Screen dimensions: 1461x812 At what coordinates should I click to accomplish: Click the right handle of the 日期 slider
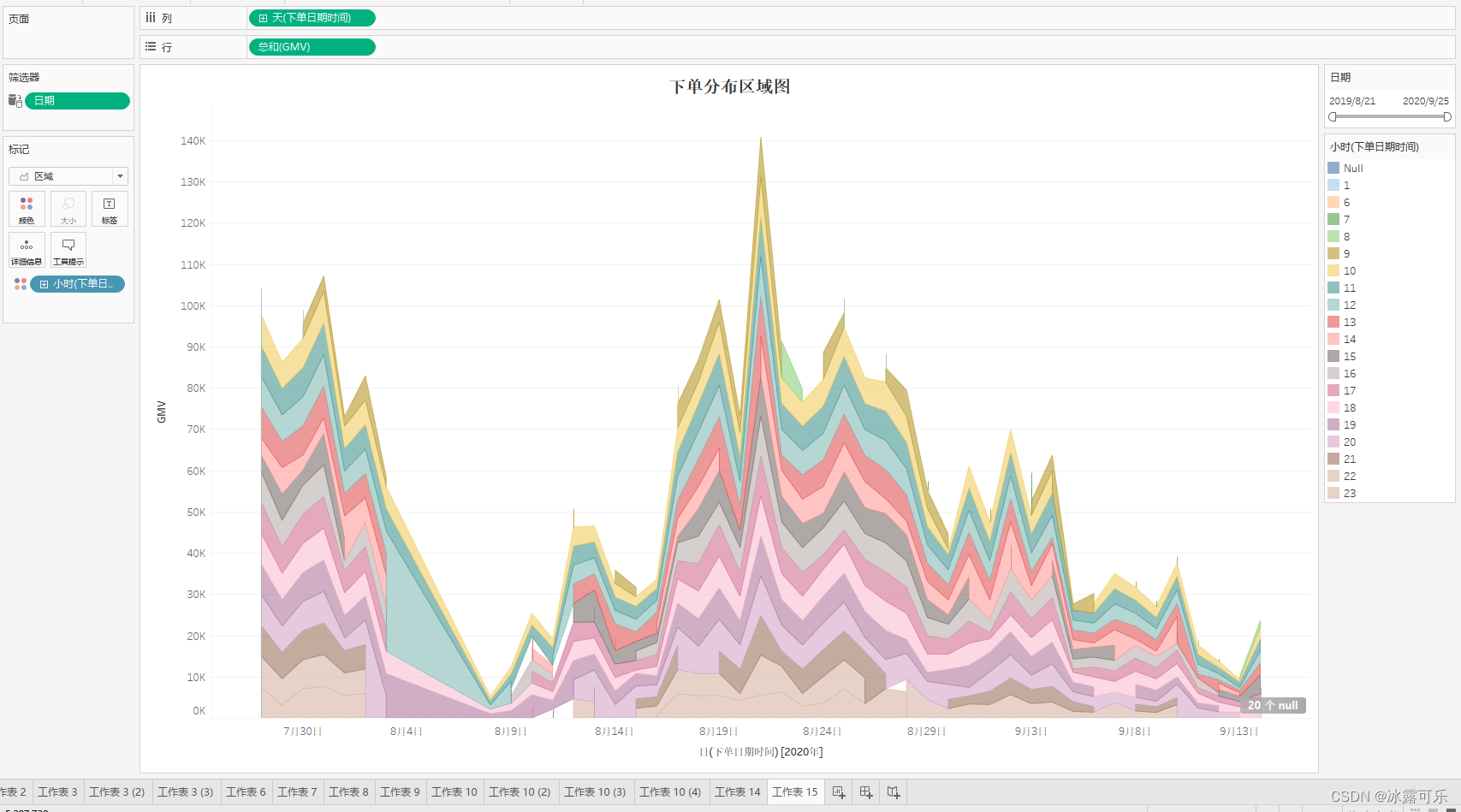point(1447,117)
